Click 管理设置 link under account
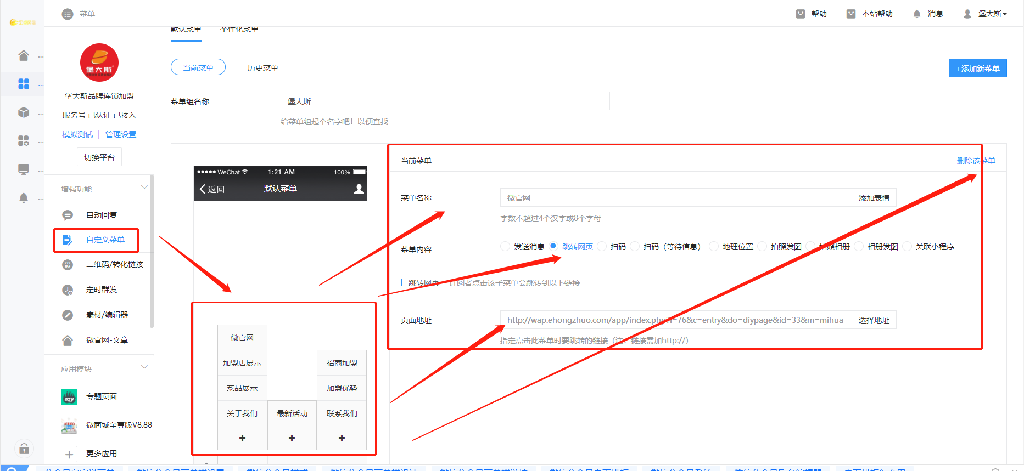The height and width of the screenshot is (471, 1024). [x=121, y=135]
